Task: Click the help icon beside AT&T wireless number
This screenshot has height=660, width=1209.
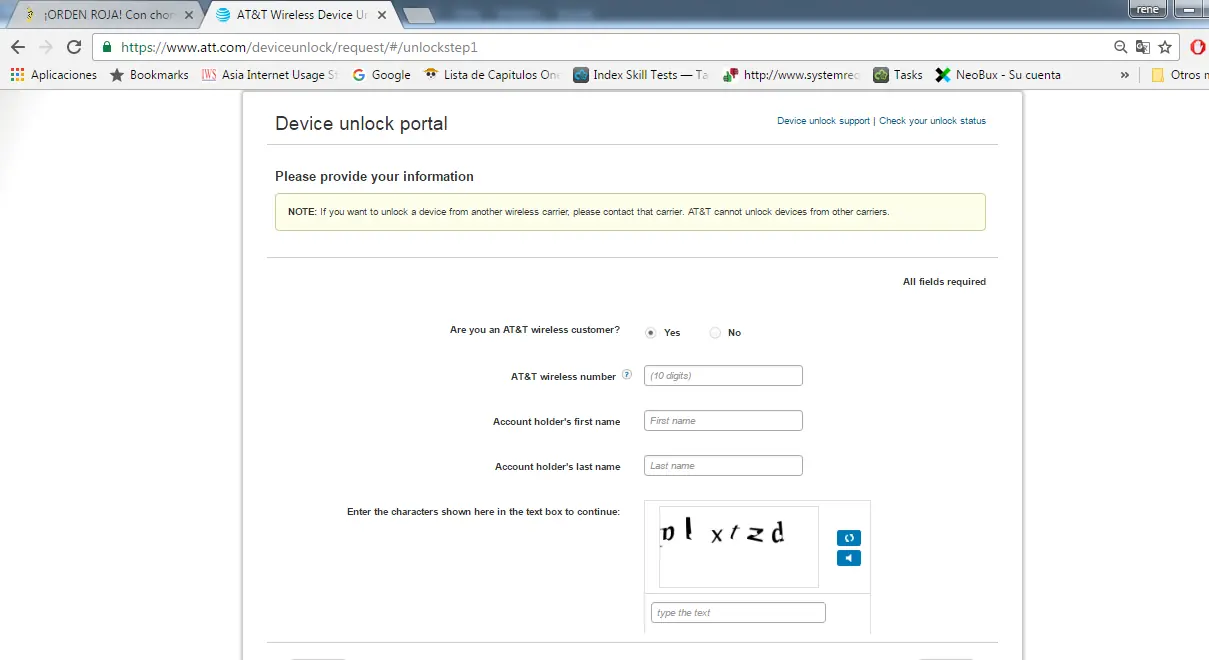Action: tap(627, 375)
